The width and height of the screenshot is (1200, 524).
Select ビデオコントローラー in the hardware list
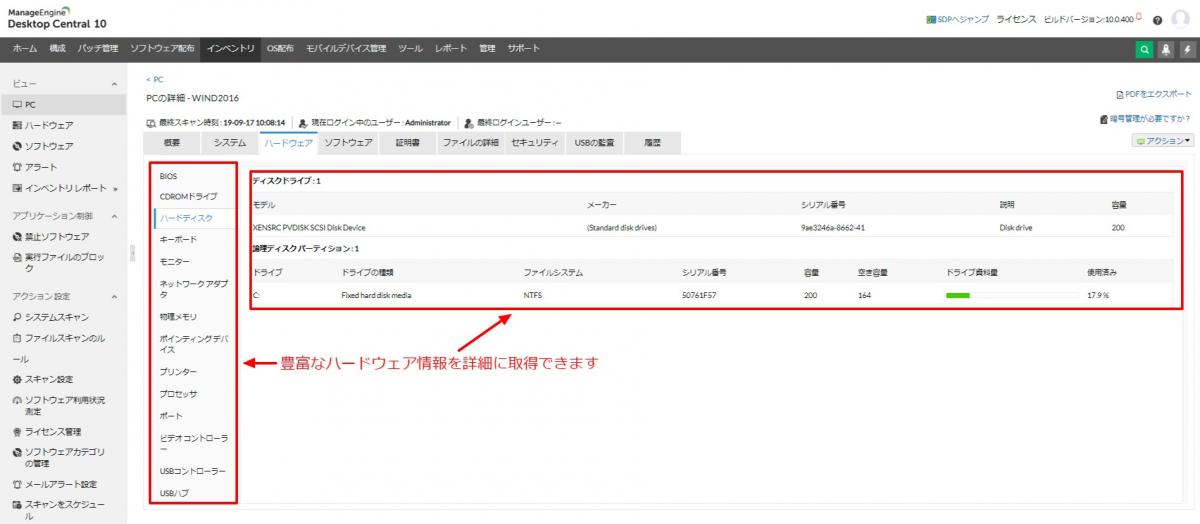point(194,443)
